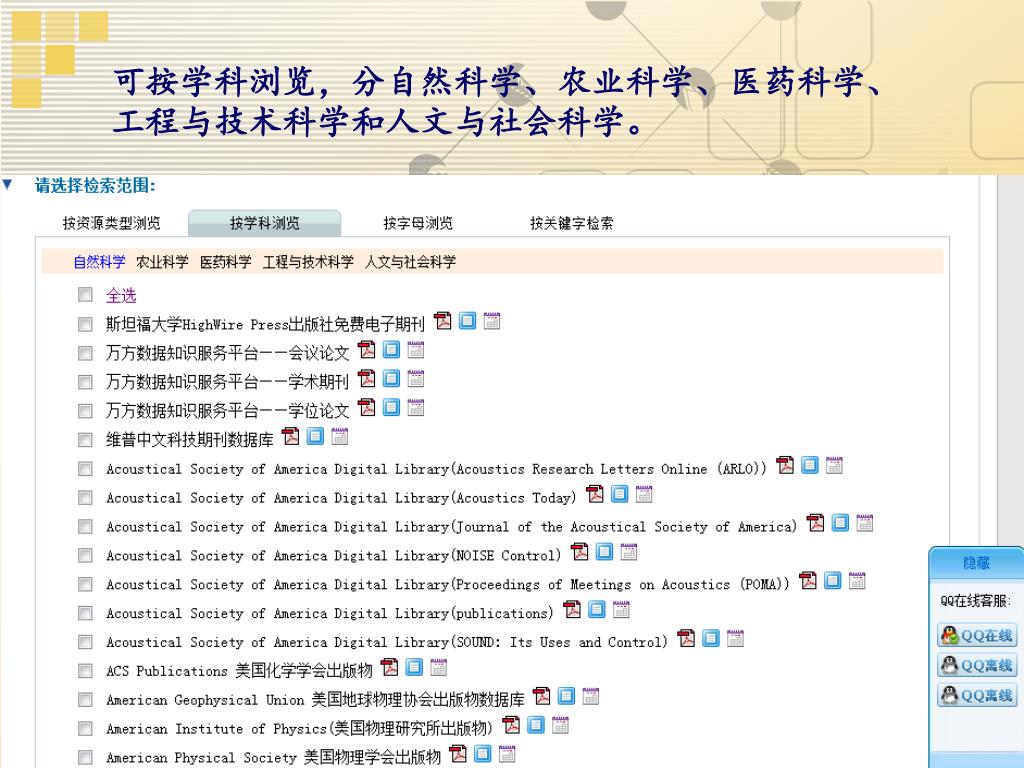1024x768 pixels.
Task: Click blue info icon for 斯坦福大学HighWire Press row
Action: (x=468, y=321)
